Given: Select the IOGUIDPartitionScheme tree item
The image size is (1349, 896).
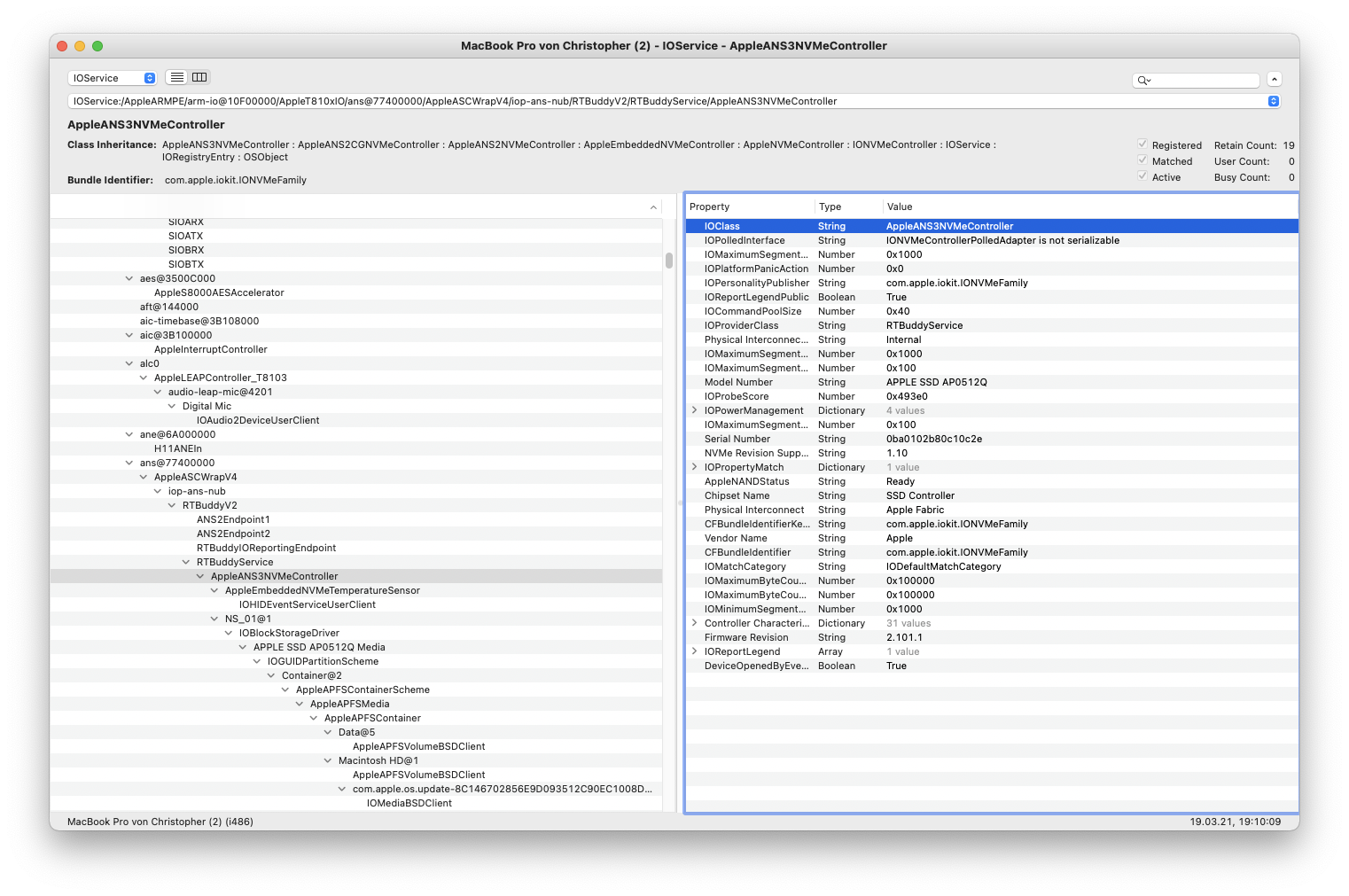Looking at the screenshot, I should pyautogui.click(x=323, y=661).
